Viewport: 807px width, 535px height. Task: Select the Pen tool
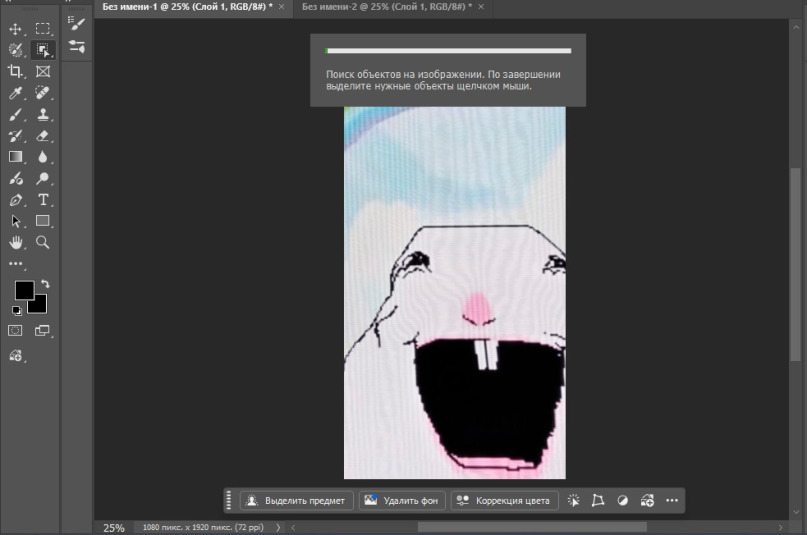15,200
